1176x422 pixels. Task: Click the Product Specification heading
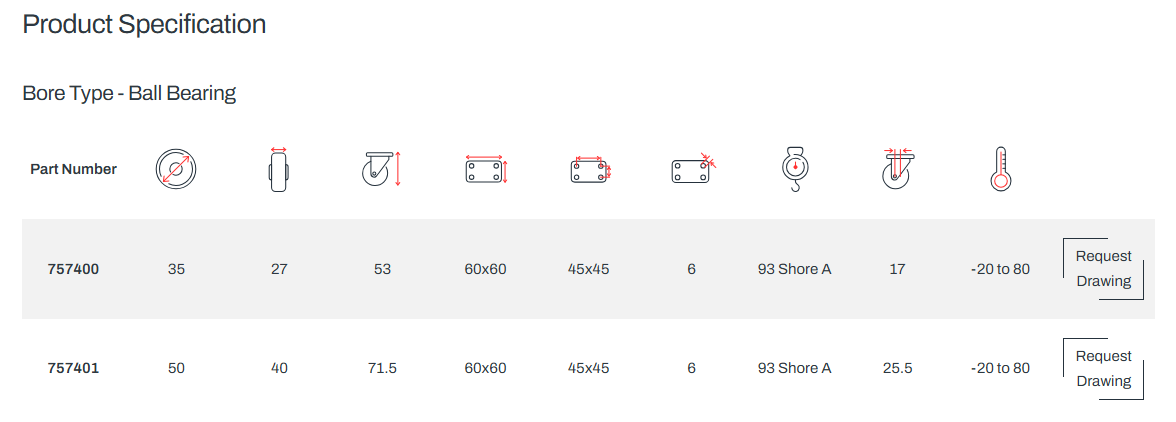(x=144, y=25)
